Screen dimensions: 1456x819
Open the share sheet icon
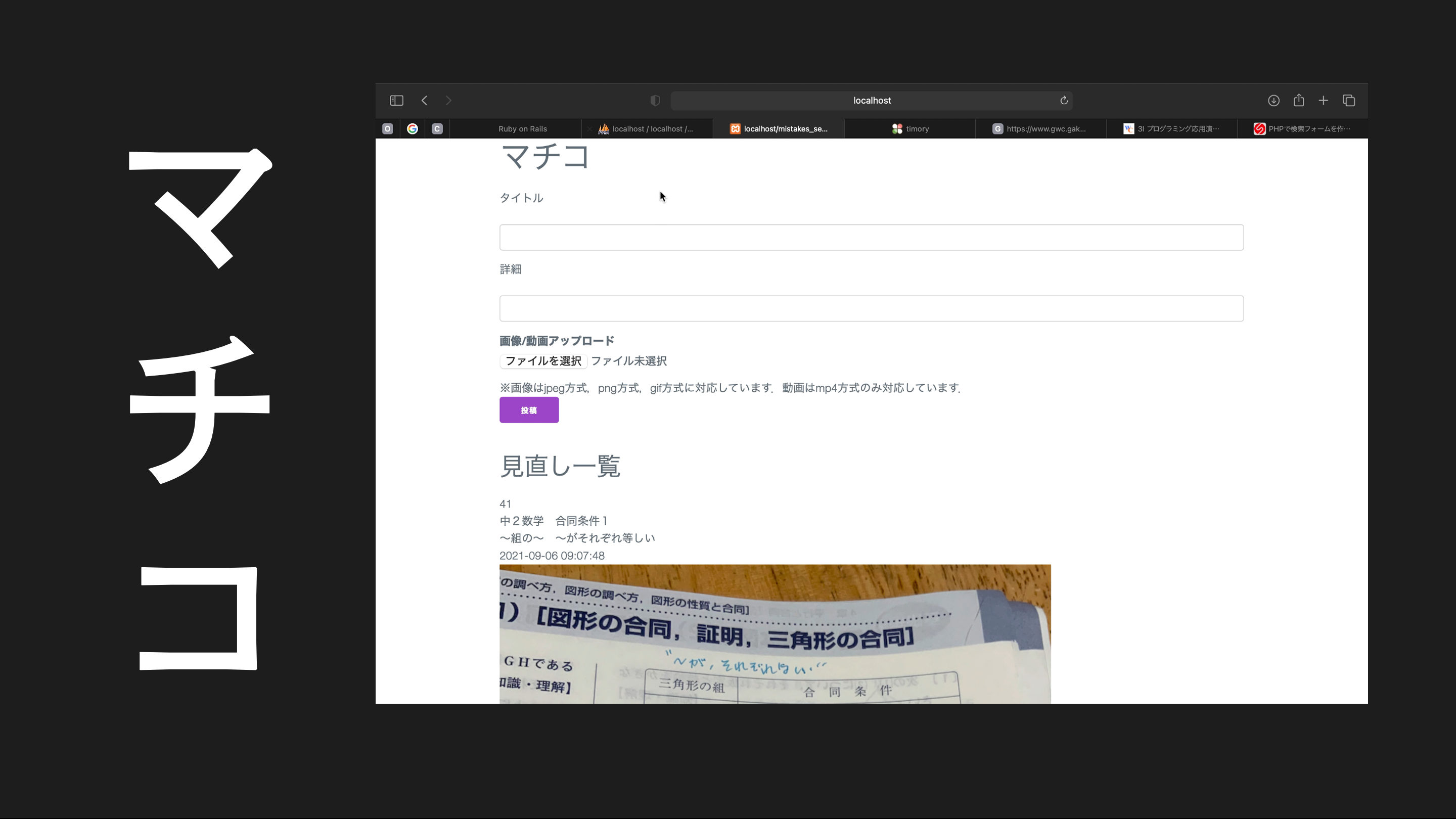pyautogui.click(x=1299, y=101)
